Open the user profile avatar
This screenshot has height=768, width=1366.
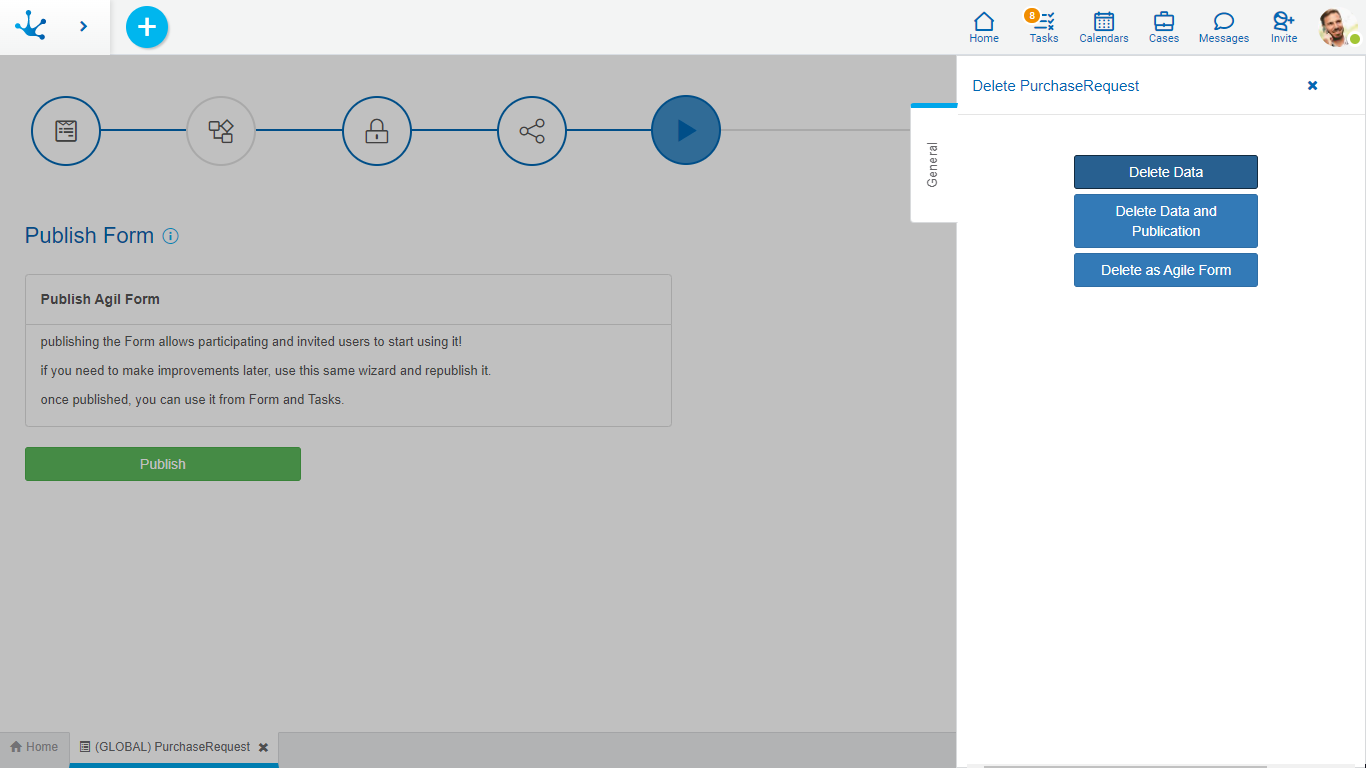pos(1338,27)
